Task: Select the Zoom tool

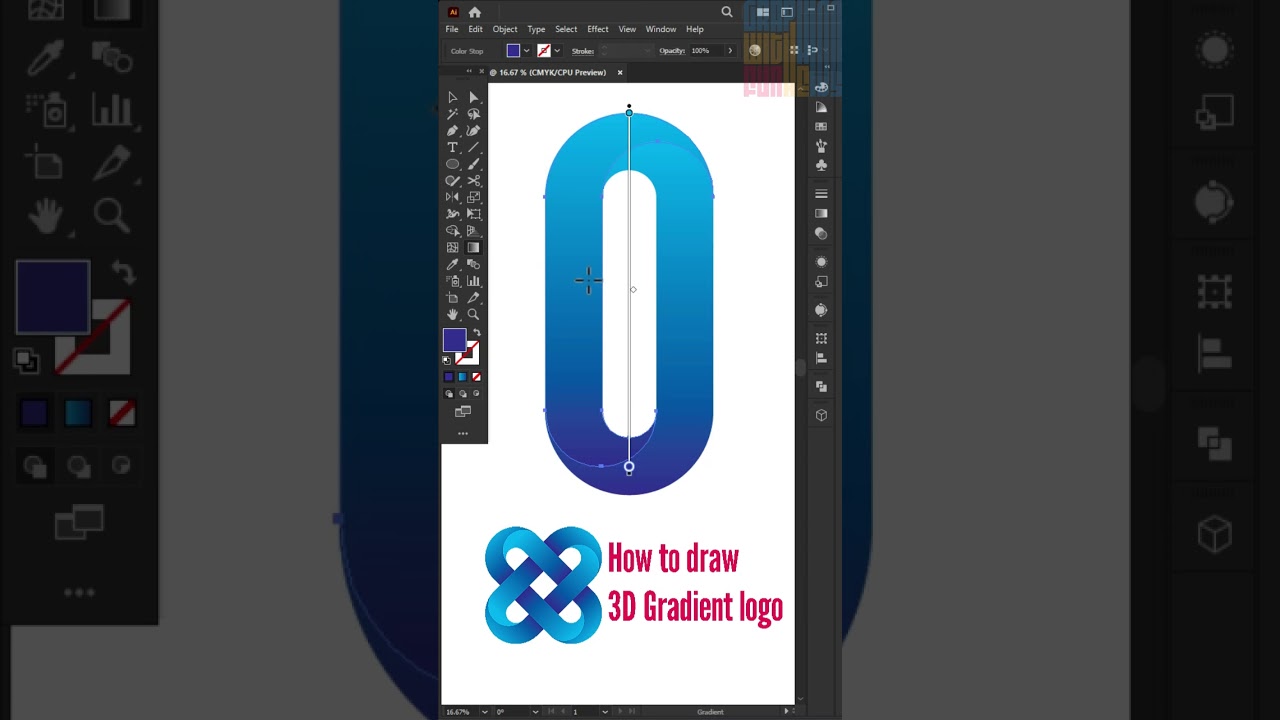Action: pyautogui.click(x=473, y=314)
